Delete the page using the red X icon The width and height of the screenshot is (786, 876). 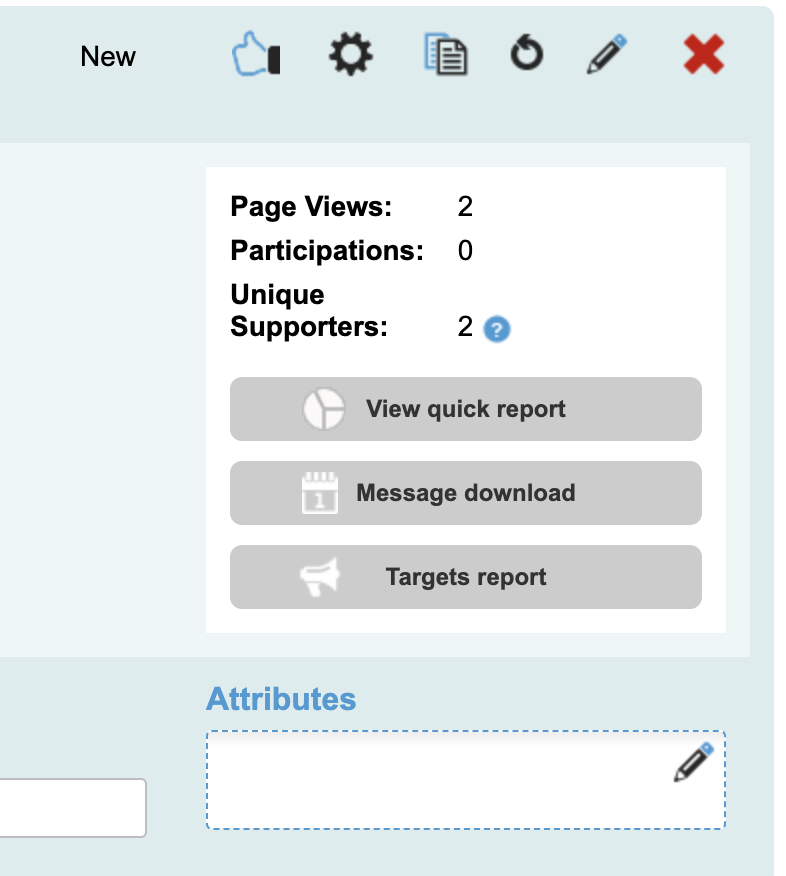(704, 55)
